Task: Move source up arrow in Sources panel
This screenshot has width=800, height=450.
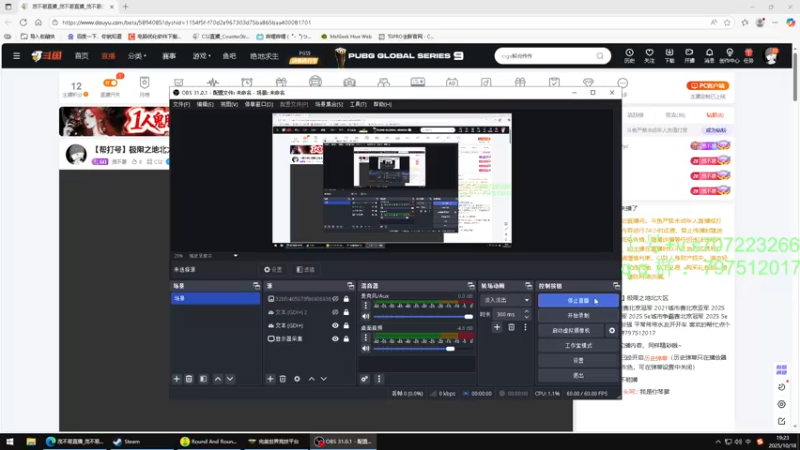Action: (311, 379)
